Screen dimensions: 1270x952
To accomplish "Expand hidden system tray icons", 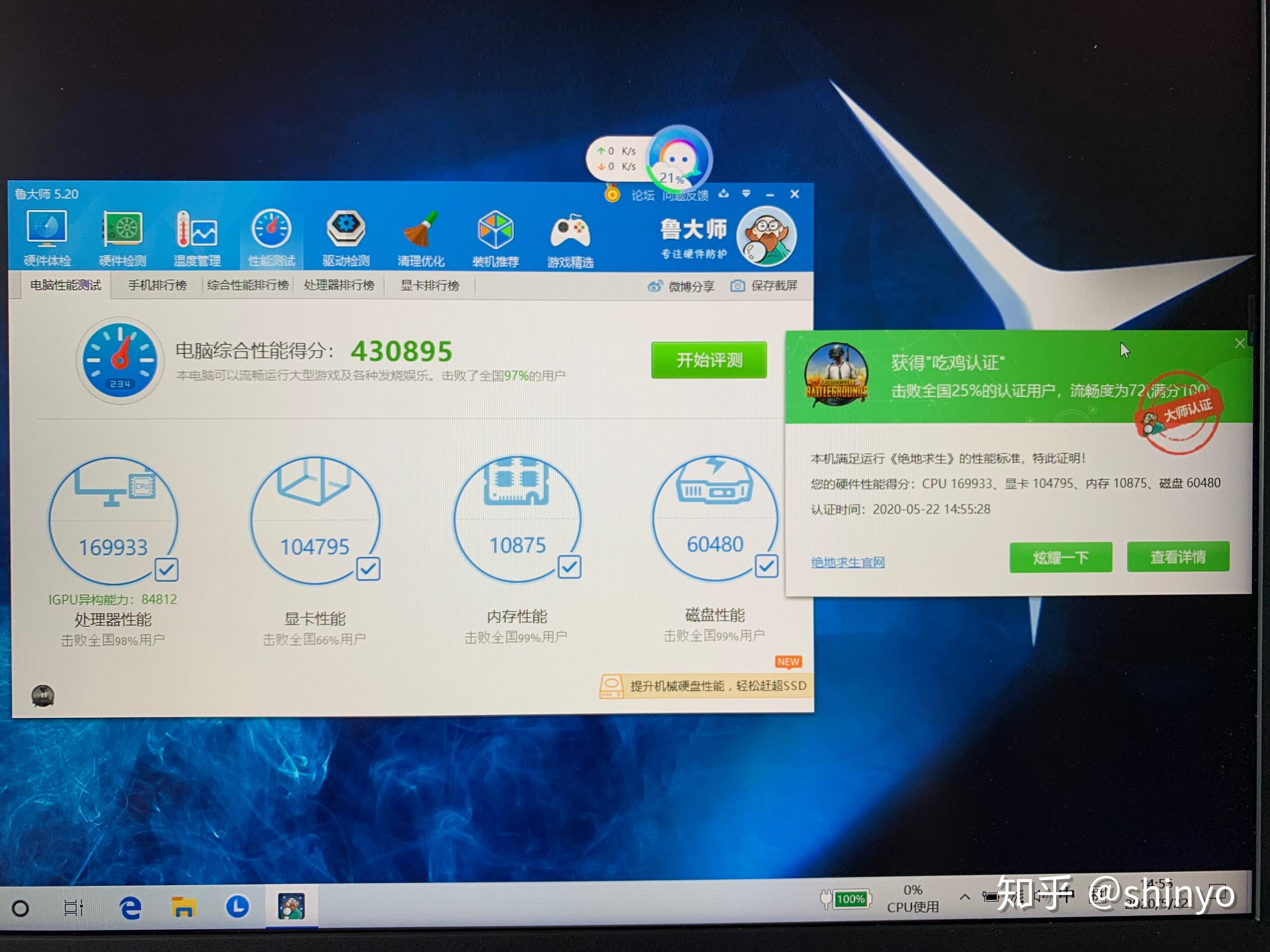I will point(965,896).
